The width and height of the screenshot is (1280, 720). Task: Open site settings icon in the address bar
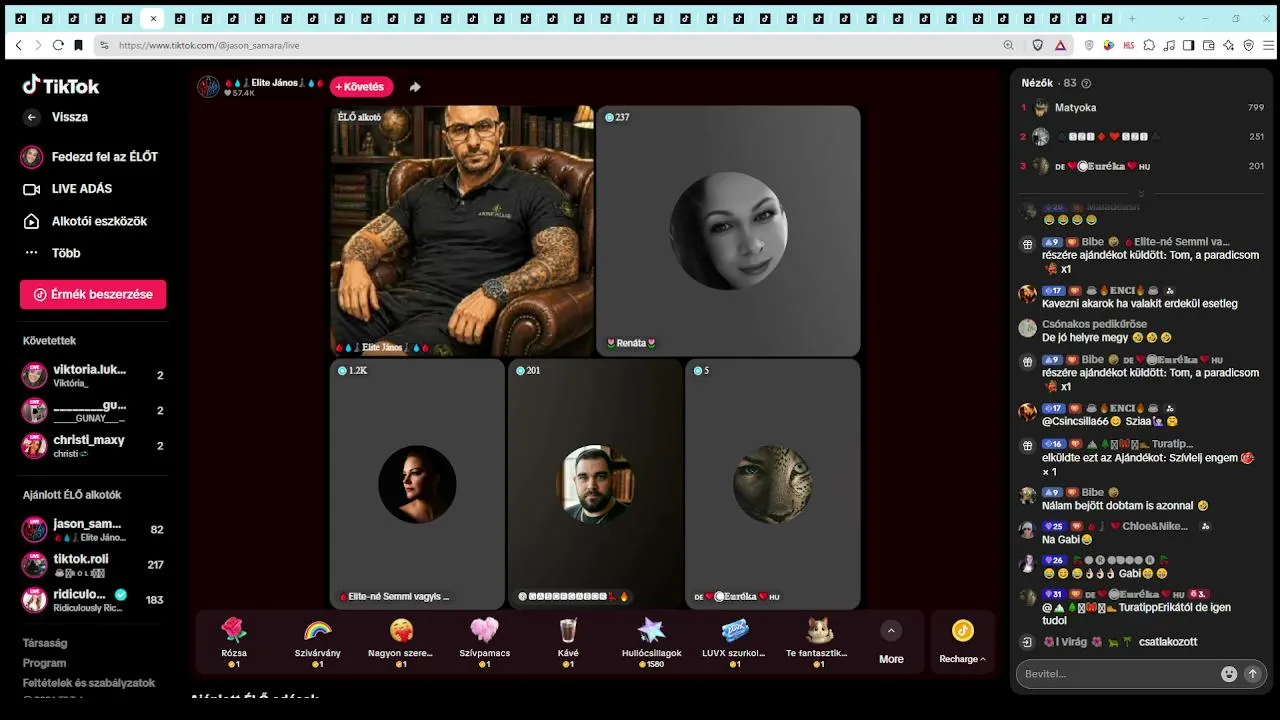coord(104,45)
